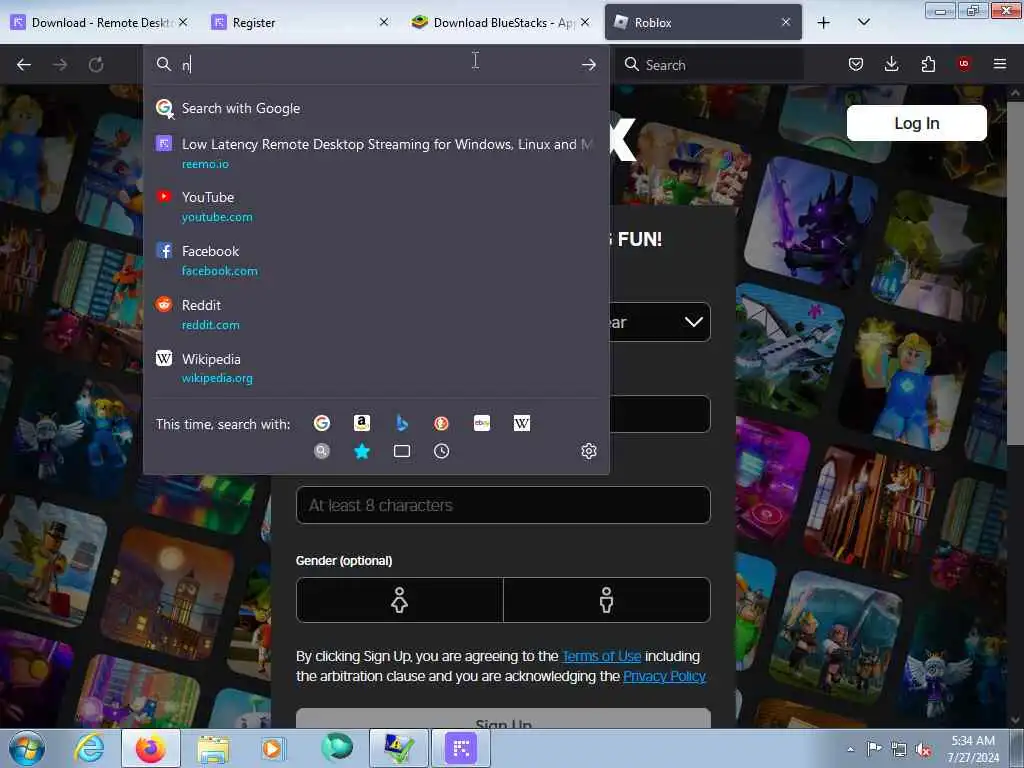
Task: Go back with the browser back arrow
Action: click(x=24, y=65)
